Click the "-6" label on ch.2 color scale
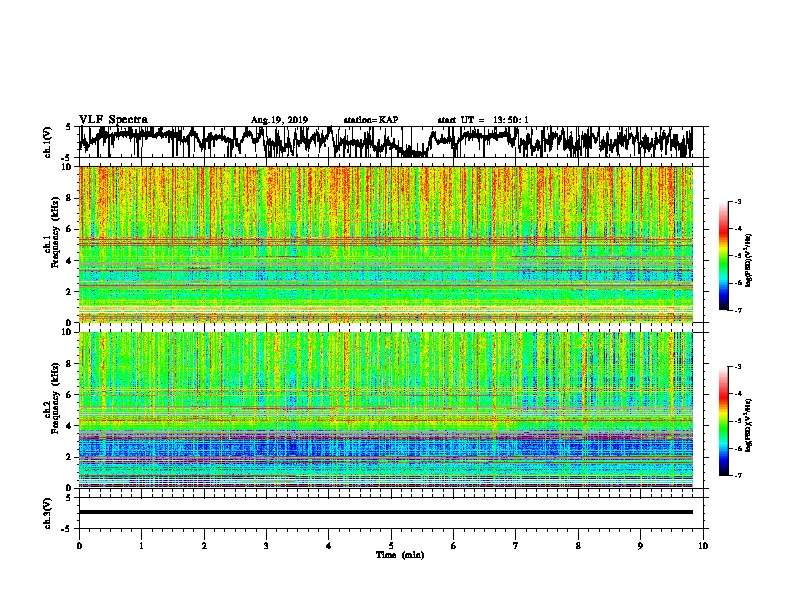Image resolution: width=792 pixels, height=612 pixels. pos(737,448)
